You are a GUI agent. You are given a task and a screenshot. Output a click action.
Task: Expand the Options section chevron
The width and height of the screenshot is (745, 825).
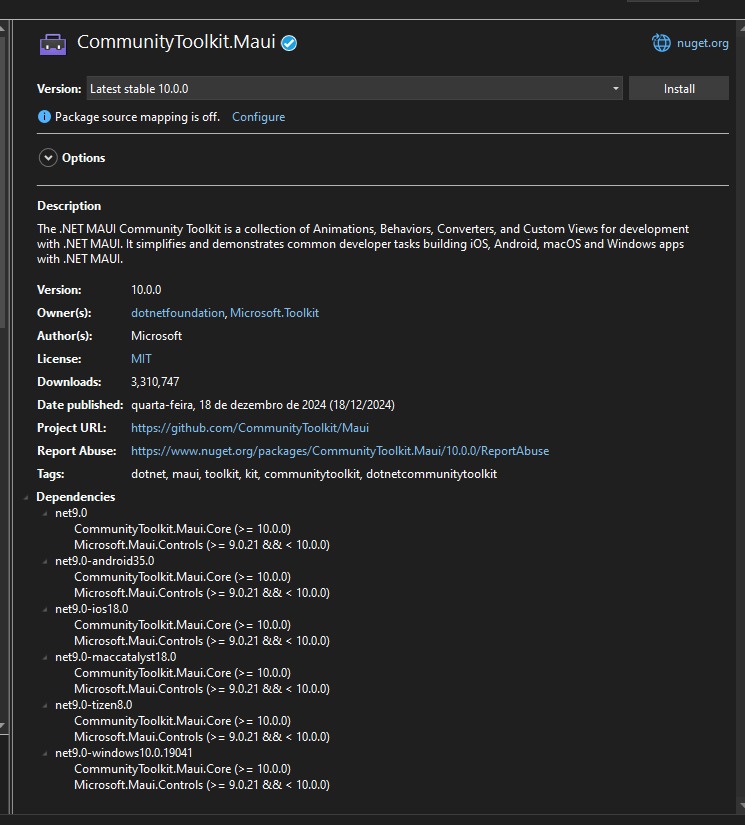coord(48,158)
